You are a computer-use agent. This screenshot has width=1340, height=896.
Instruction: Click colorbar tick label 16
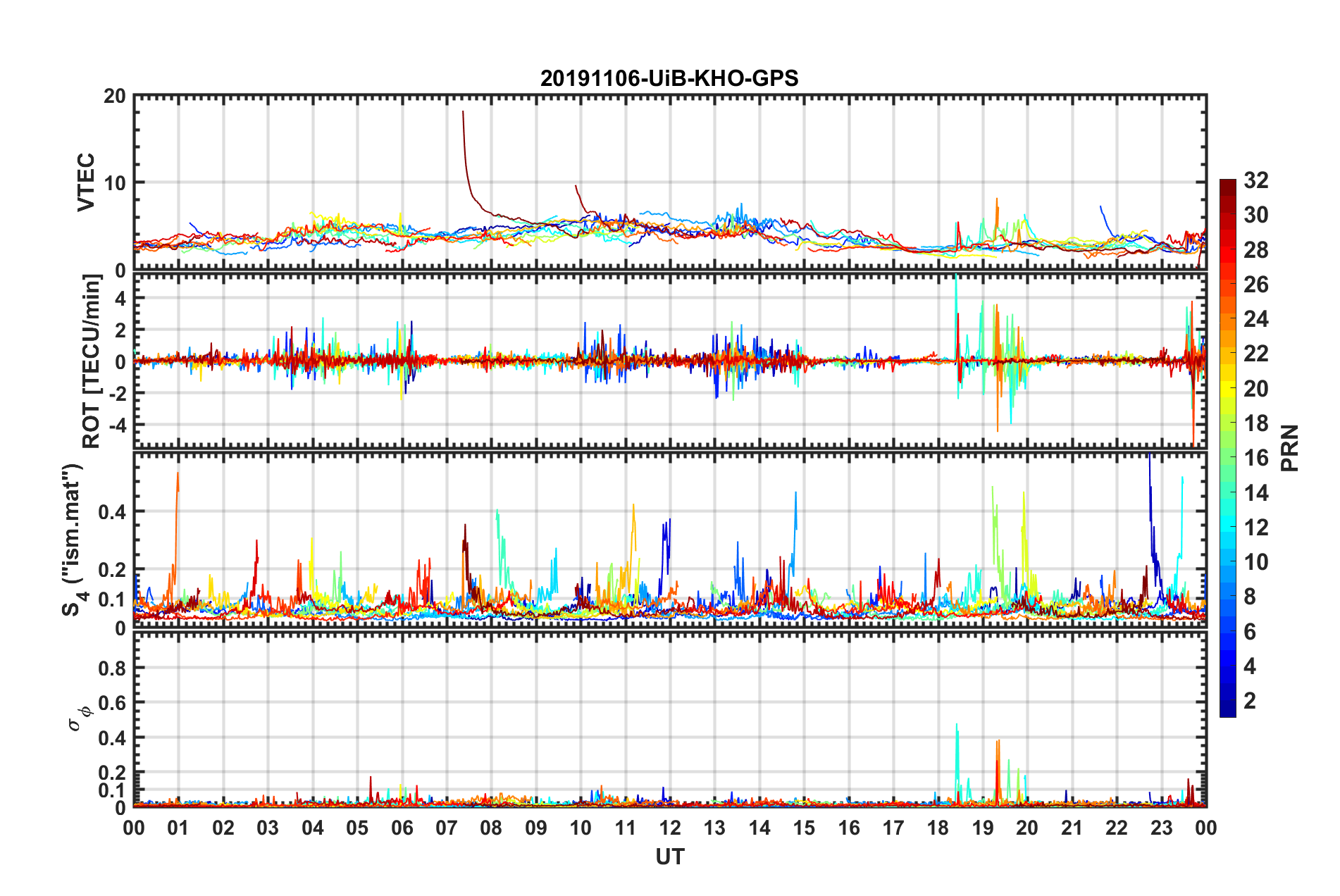(x=1256, y=458)
